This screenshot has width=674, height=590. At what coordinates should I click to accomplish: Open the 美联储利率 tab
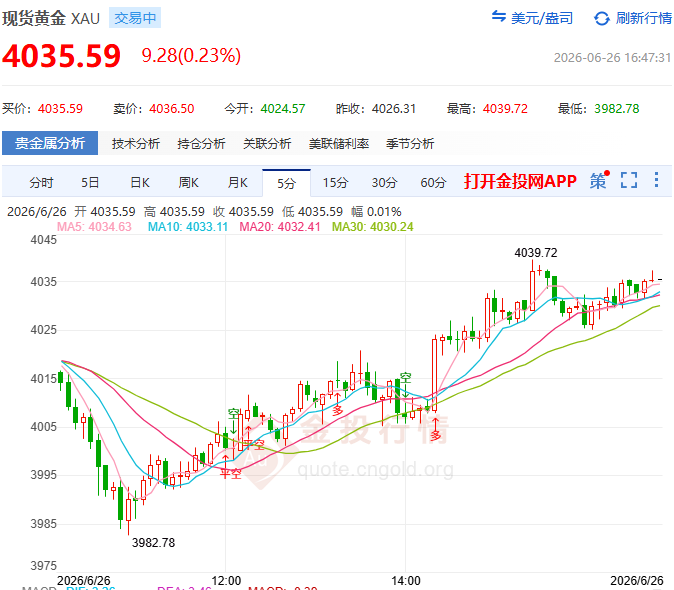pyautogui.click(x=339, y=144)
